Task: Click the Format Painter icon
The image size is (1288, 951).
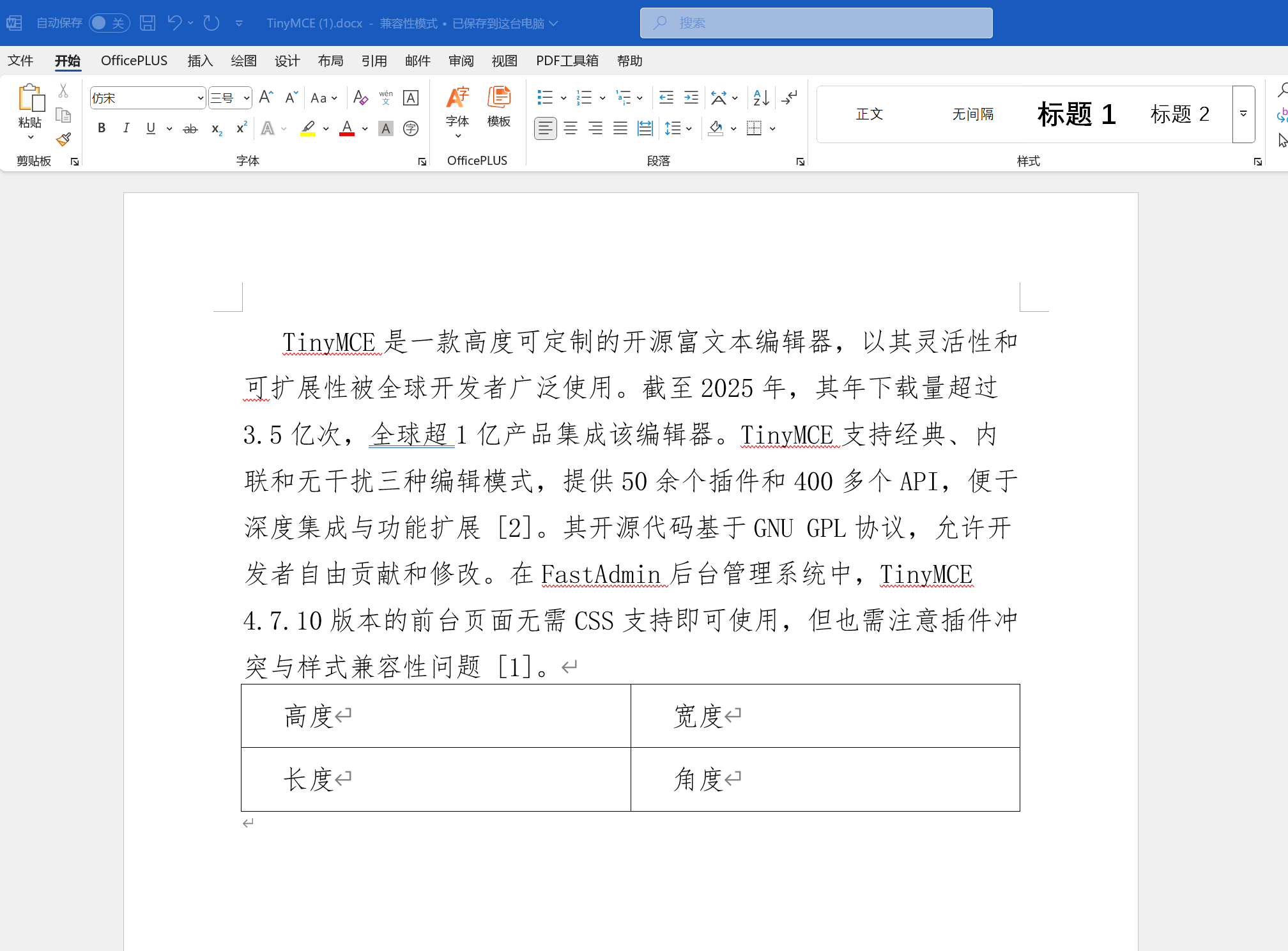Action: pos(63,139)
